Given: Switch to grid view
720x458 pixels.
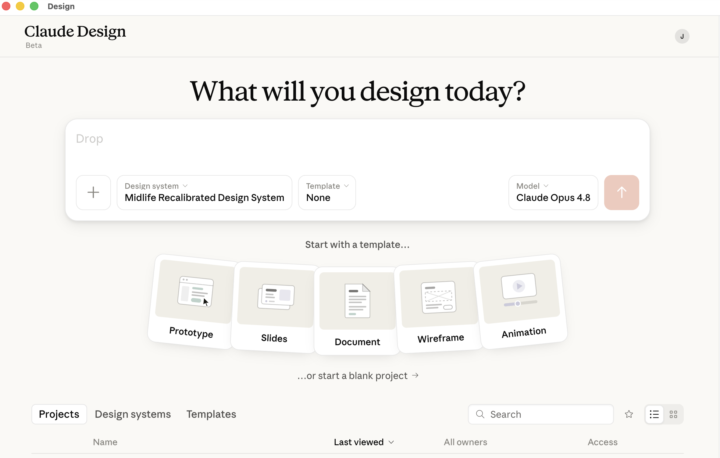Looking at the screenshot, I should tap(674, 414).
